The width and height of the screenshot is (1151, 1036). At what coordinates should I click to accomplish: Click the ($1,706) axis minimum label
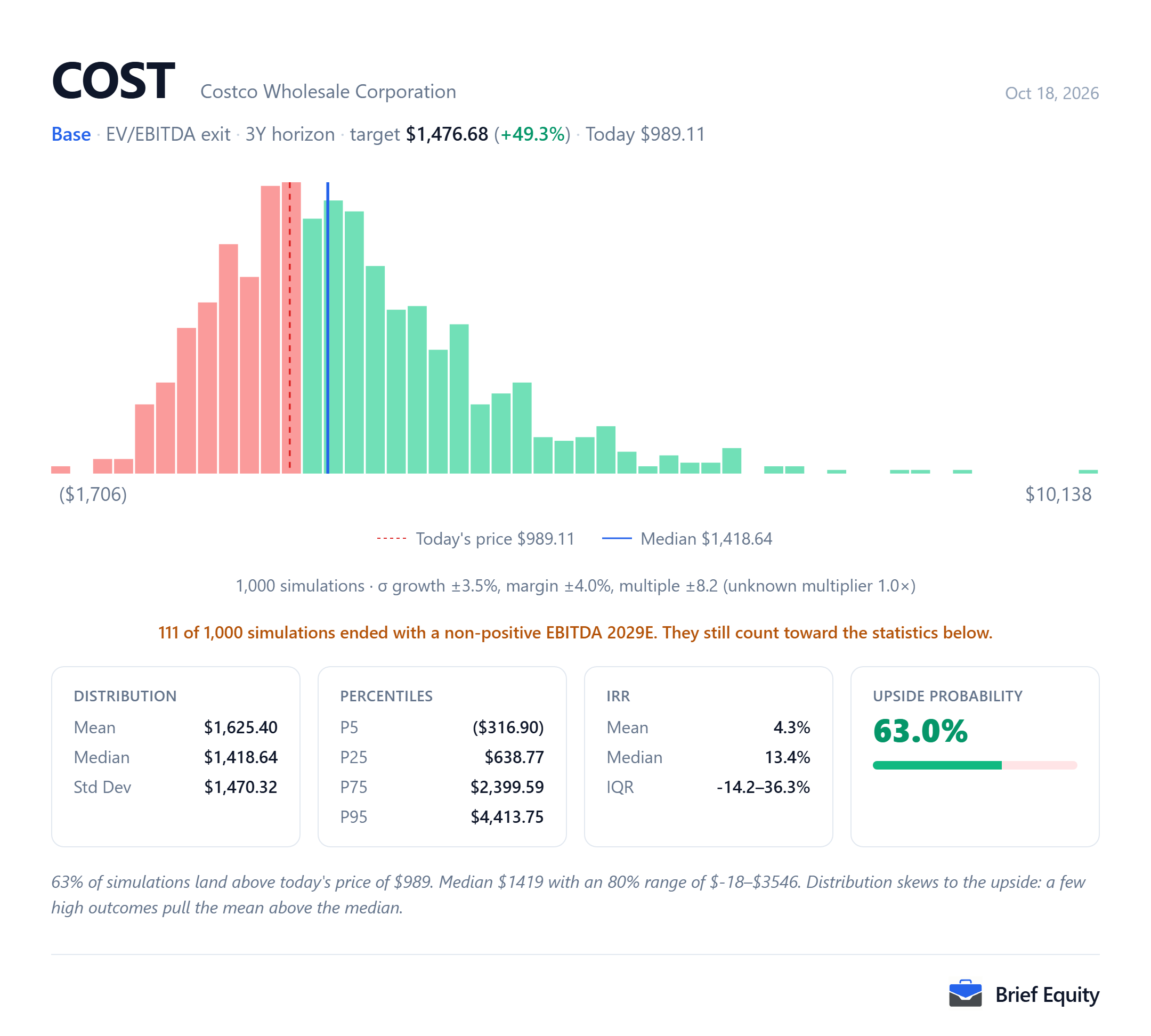(93, 494)
